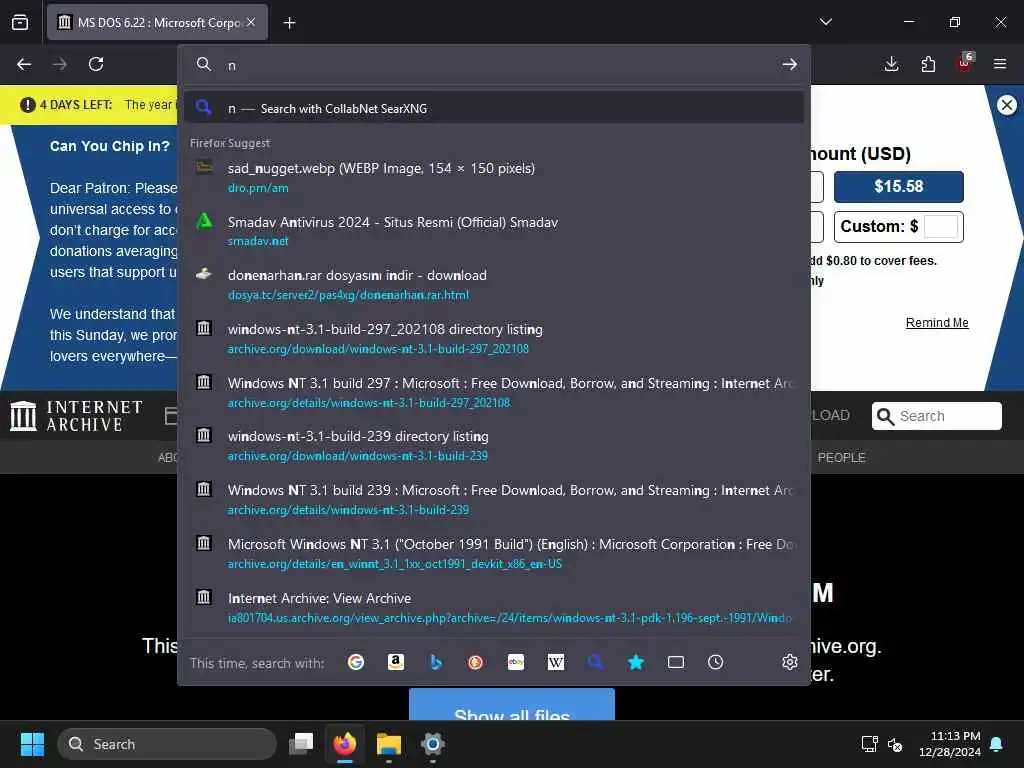Open the Firefox extensions menu
This screenshot has width=1024, height=768.
coord(928,64)
